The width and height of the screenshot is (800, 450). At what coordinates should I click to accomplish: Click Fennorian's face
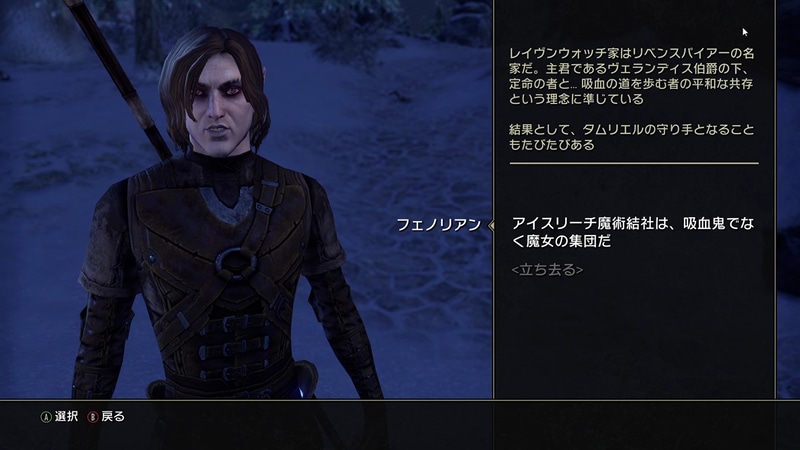pyautogui.click(x=218, y=102)
